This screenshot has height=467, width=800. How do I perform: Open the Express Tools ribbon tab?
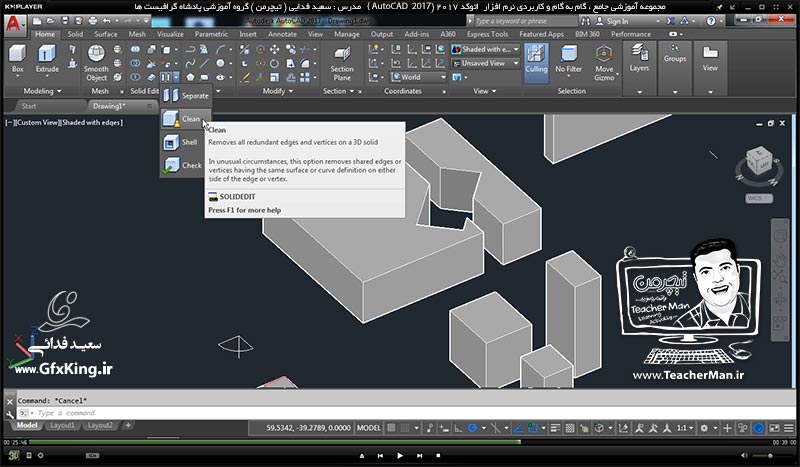click(487, 34)
